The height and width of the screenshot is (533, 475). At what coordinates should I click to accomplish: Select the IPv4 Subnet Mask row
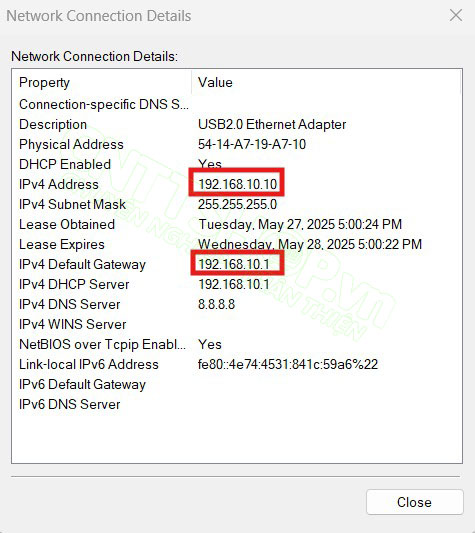click(237, 204)
